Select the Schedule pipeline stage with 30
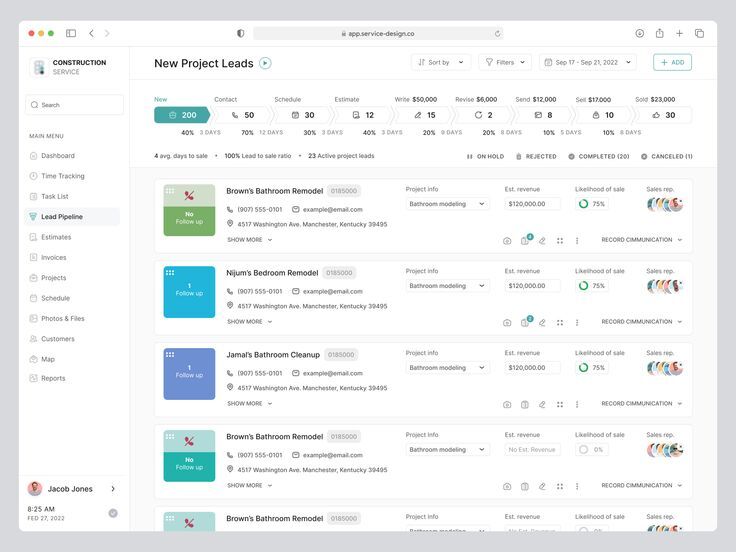The width and height of the screenshot is (736, 552). click(303, 115)
